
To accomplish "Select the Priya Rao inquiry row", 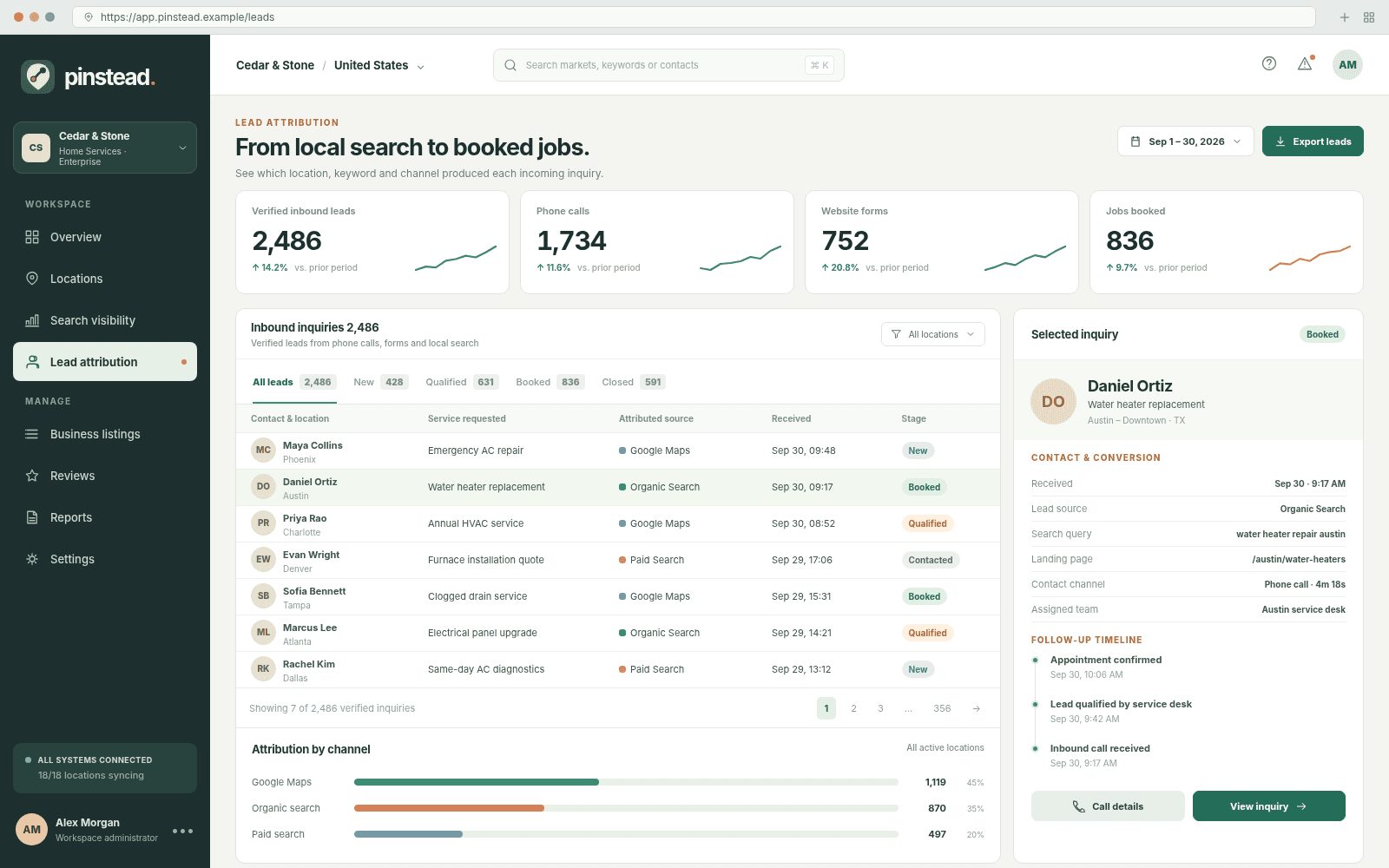I will tap(618, 524).
